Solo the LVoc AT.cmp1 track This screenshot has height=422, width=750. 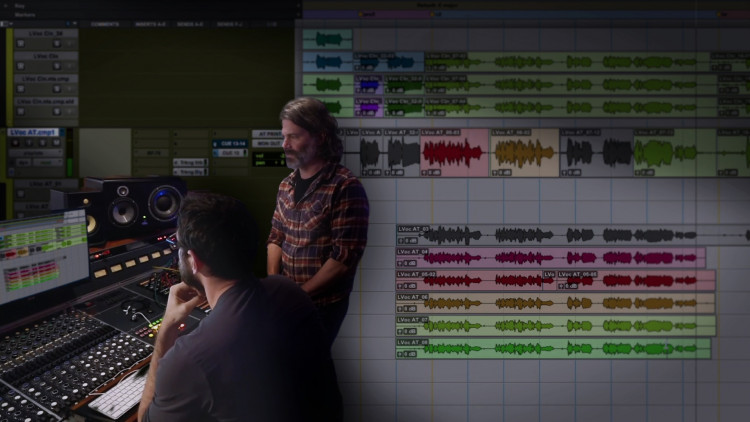pos(43,143)
